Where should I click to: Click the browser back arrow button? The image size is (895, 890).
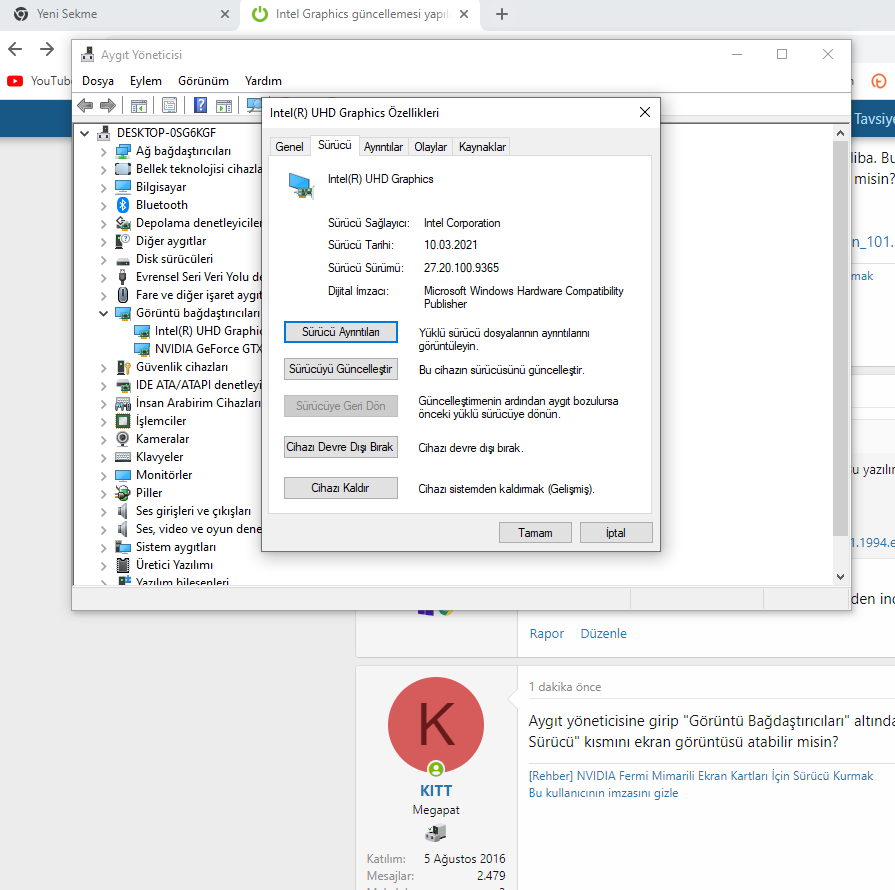click(15, 49)
